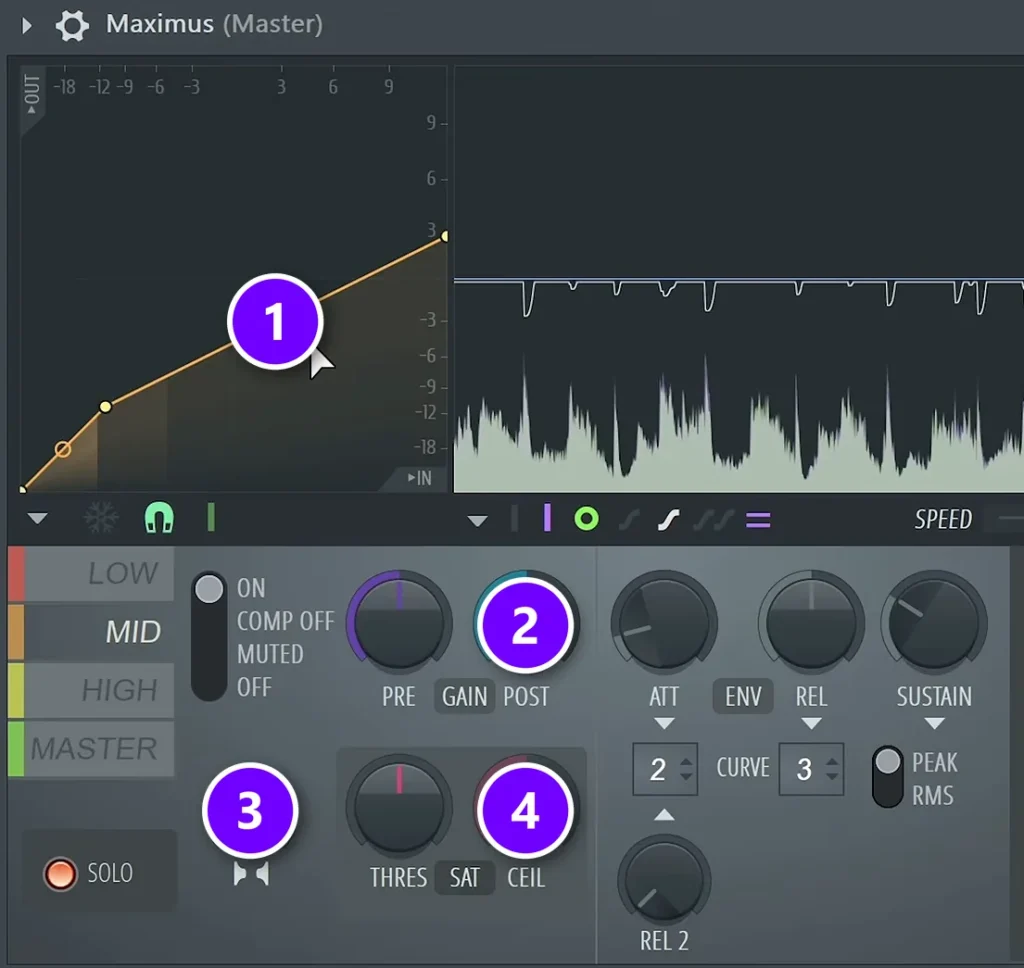Open the Maximus plugin options gear
Viewport: 1024px width, 968px height.
[72, 25]
